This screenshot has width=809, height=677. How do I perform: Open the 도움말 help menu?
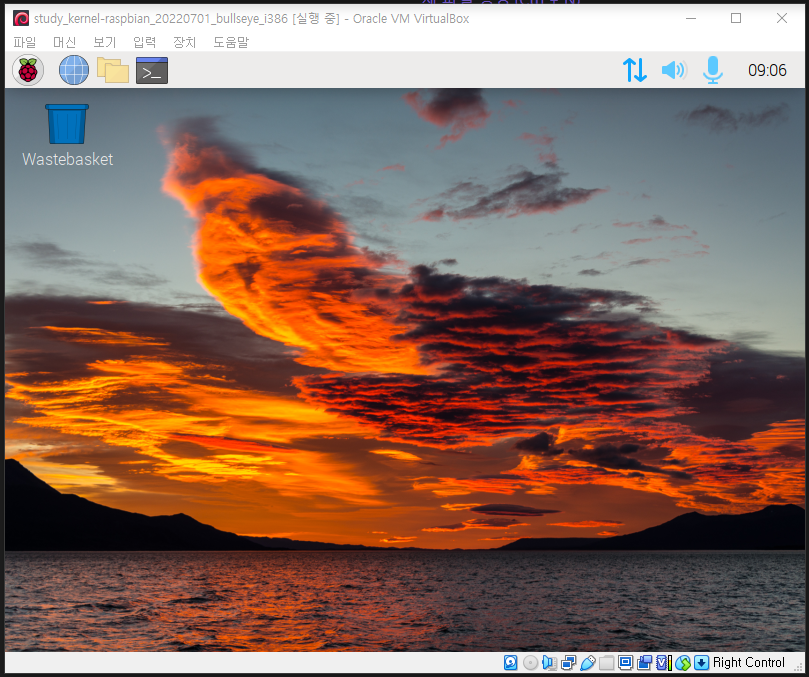(230, 42)
